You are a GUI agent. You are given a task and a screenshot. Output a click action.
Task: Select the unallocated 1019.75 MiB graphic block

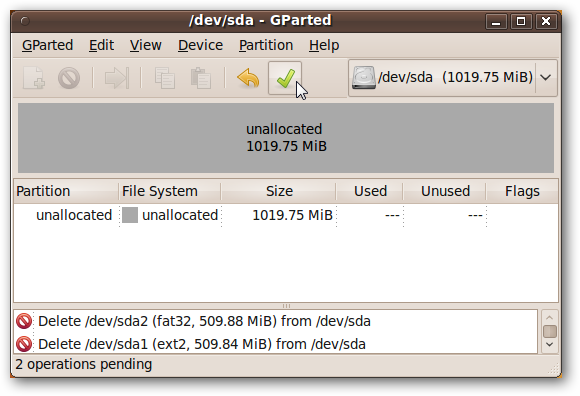(x=286, y=138)
